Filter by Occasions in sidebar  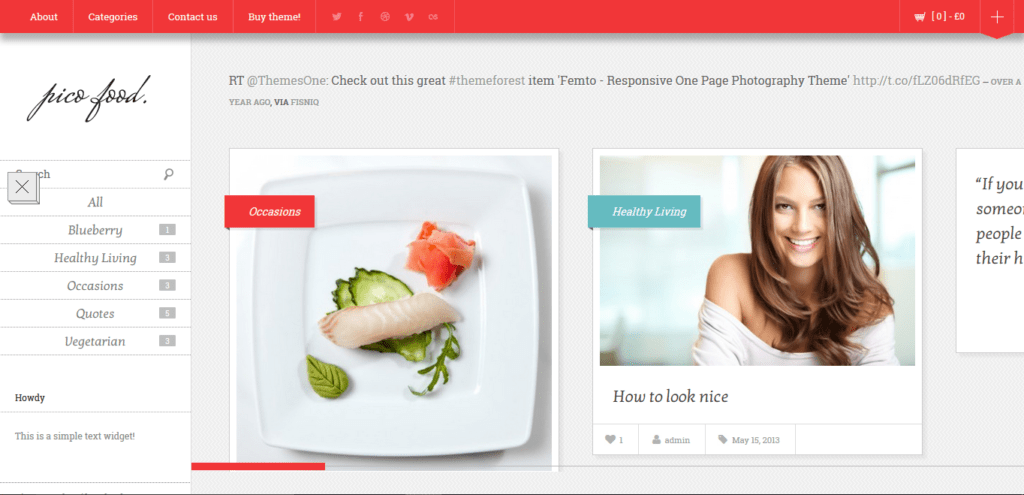[x=95, y=285]
